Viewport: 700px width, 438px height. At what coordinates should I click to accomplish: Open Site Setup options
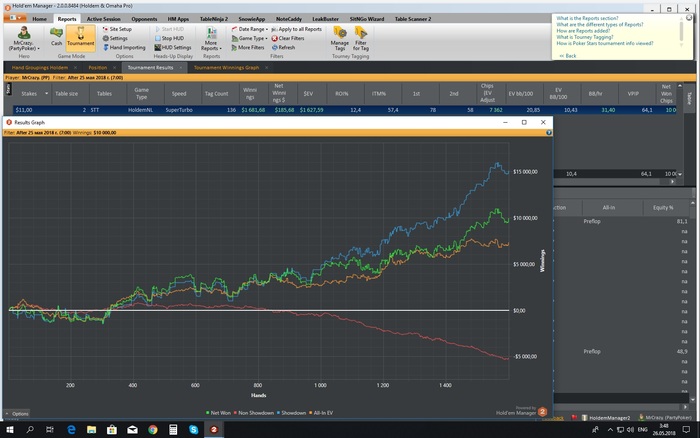[x=117, y=29]
